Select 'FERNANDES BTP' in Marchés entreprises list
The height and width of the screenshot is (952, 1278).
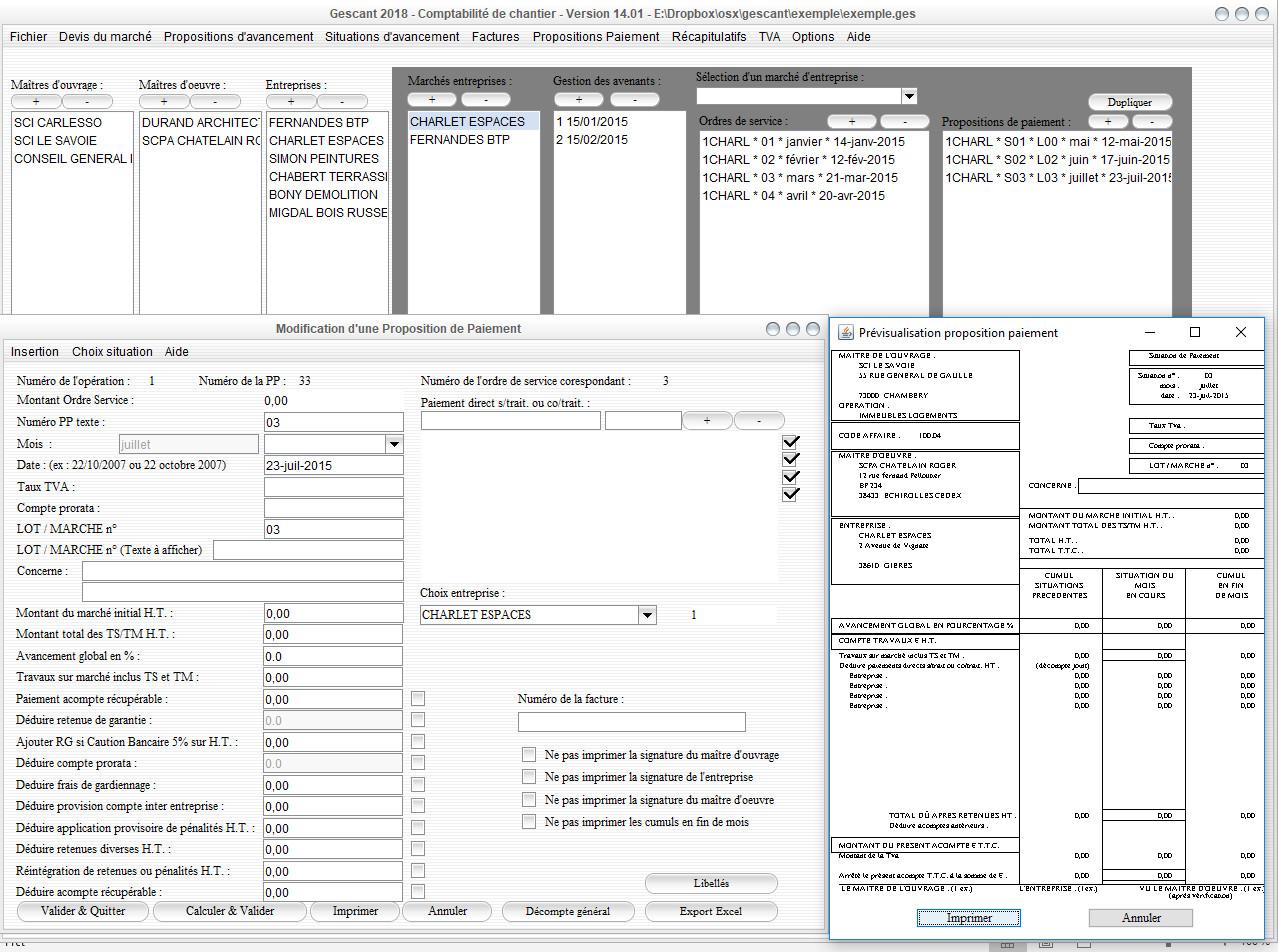pyautogui.click(x=473, y=140)
